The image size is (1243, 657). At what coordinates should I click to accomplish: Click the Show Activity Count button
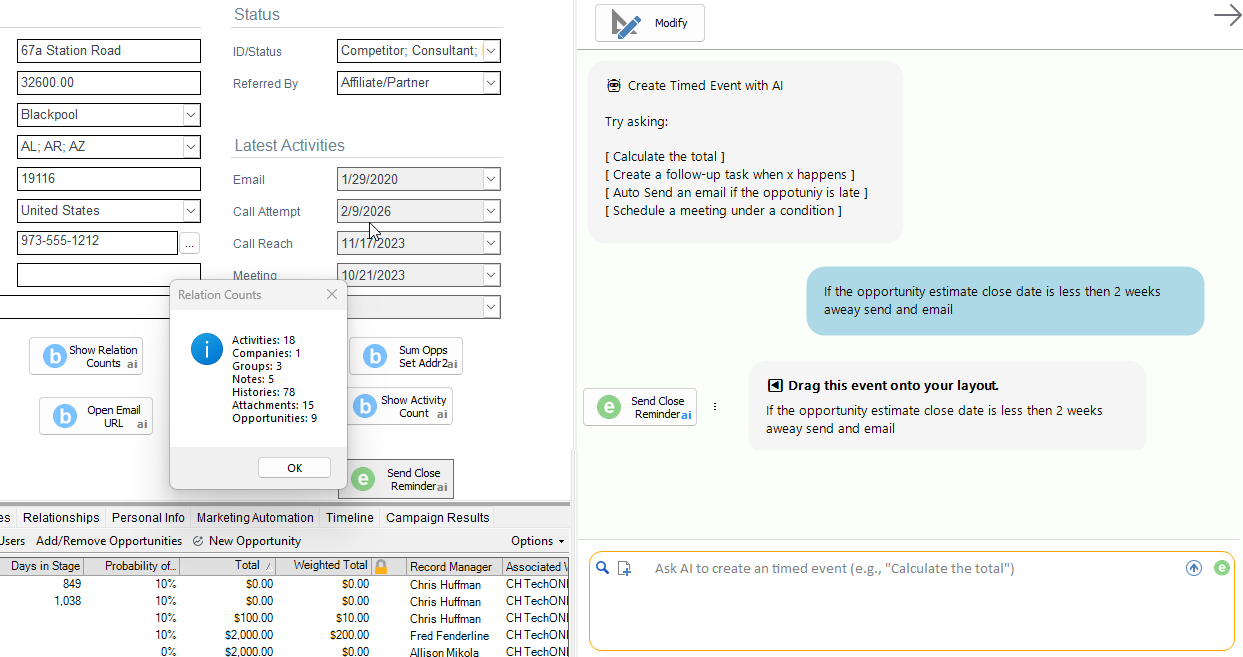[x=401, y=406]
